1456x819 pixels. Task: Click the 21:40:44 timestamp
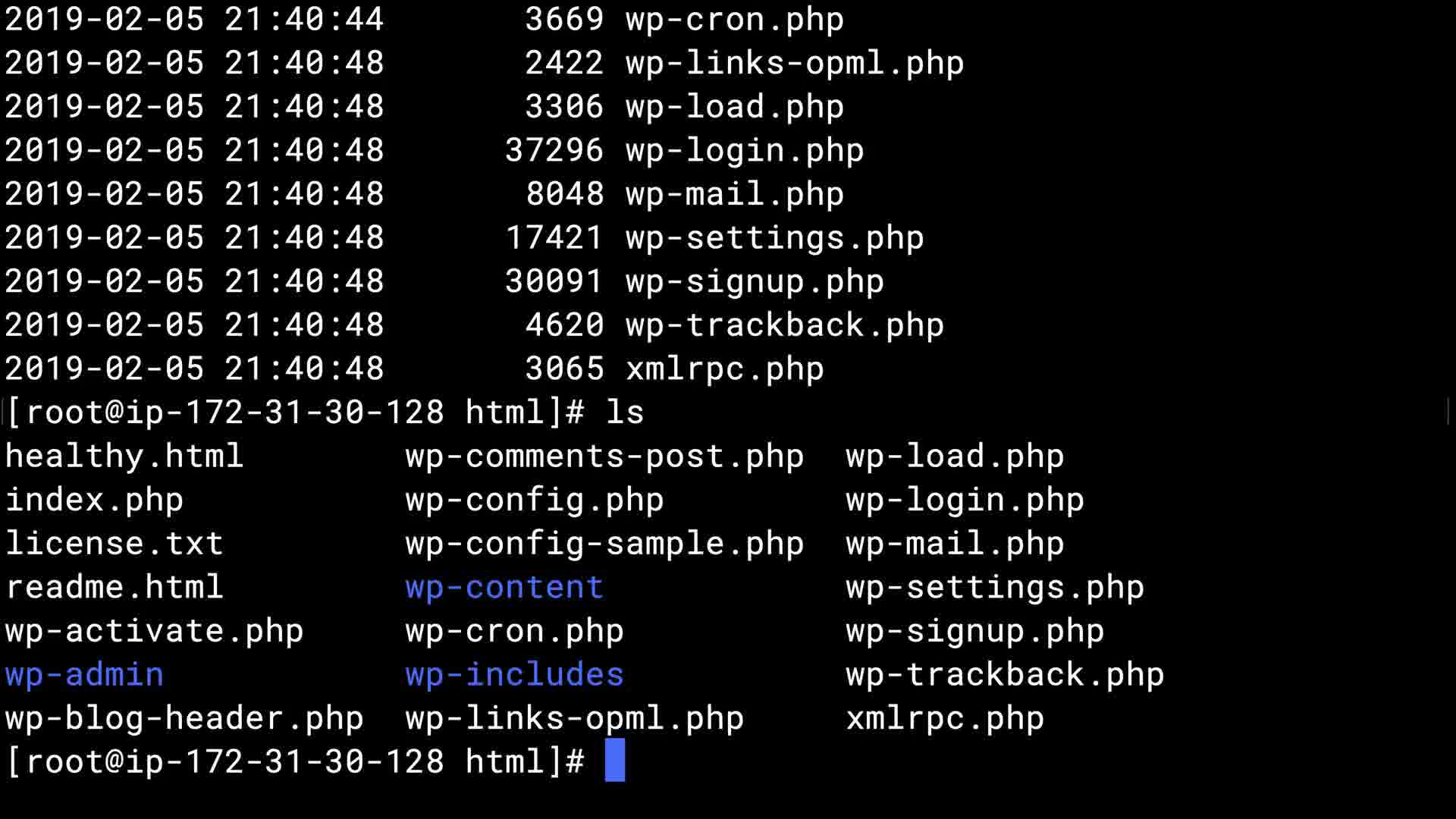[x=304, y=19]
